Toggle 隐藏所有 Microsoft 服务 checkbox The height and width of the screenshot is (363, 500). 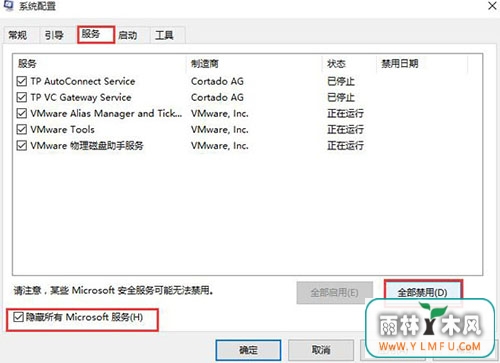(18, 317)
